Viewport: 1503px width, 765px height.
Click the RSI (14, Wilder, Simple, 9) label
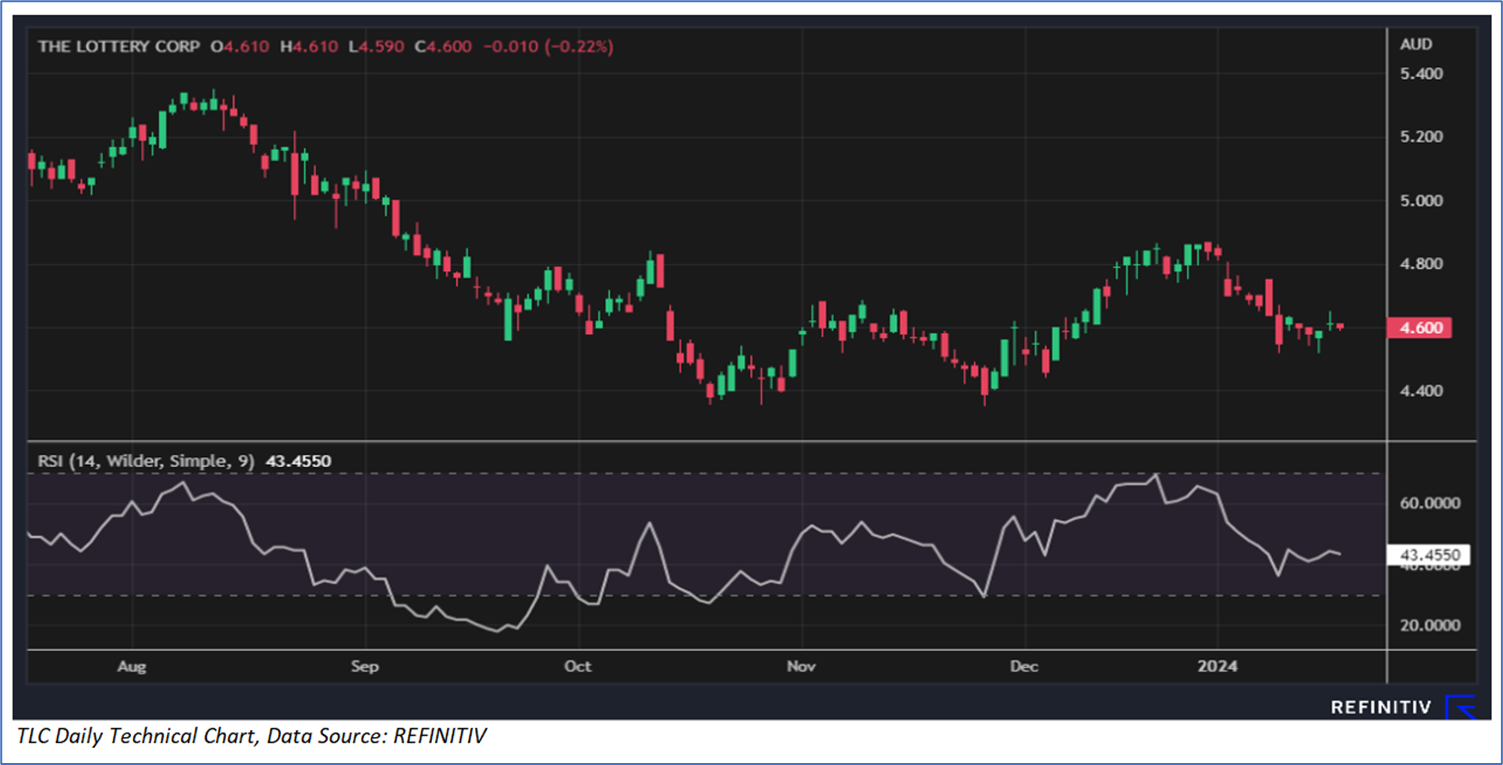(148, 462)
